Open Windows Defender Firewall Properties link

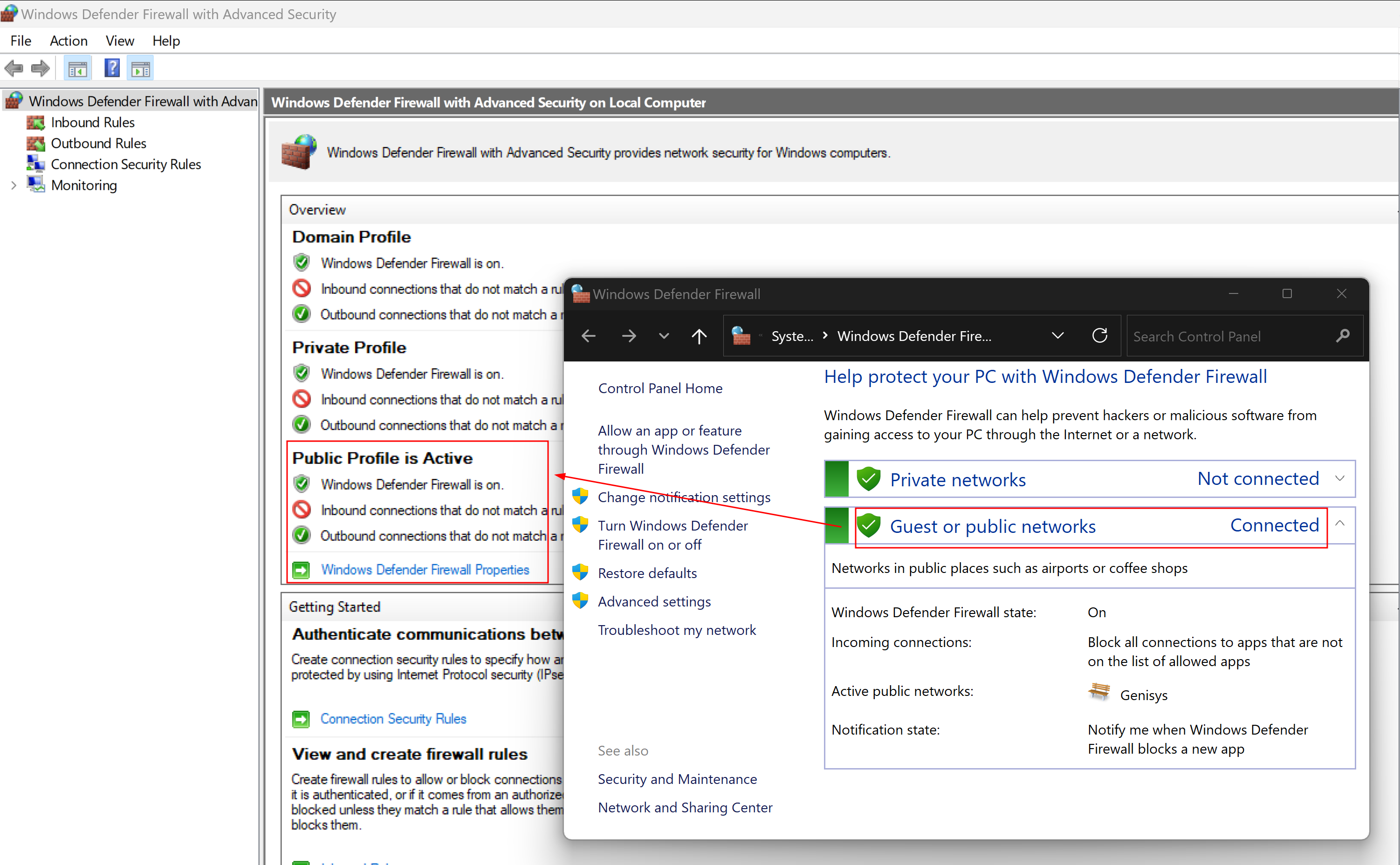click(425, 570)
